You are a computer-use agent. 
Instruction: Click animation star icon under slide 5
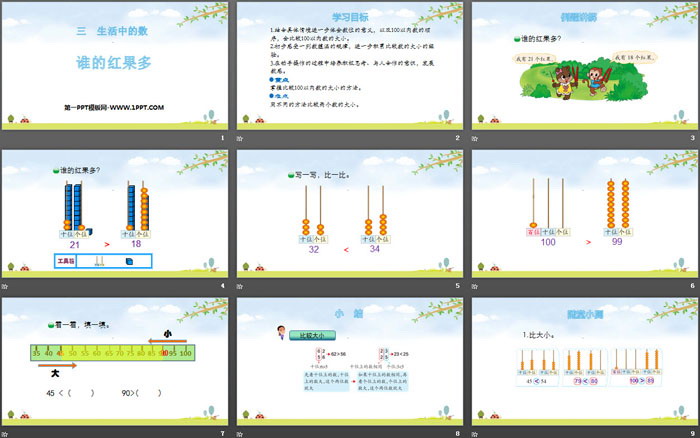coord(240,286)
